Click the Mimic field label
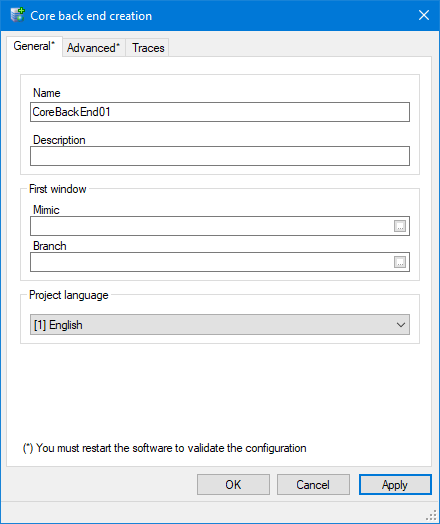This screenshot has height=524, width=440. click(46, 210)
